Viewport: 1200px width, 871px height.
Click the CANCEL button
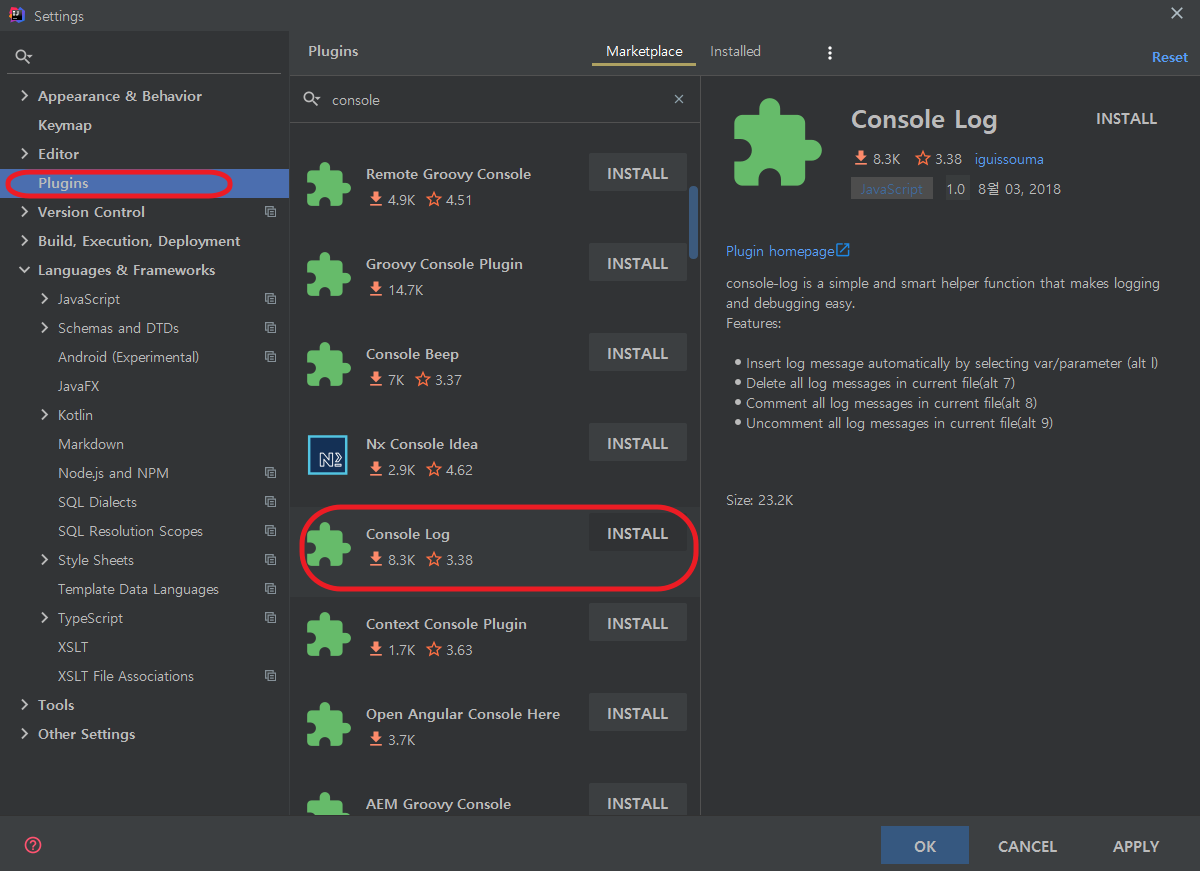[x=1027, y=846]
